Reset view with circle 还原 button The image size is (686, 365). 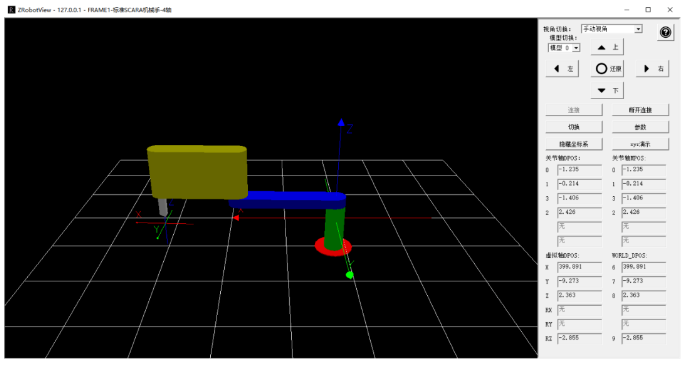click(607, 69)
